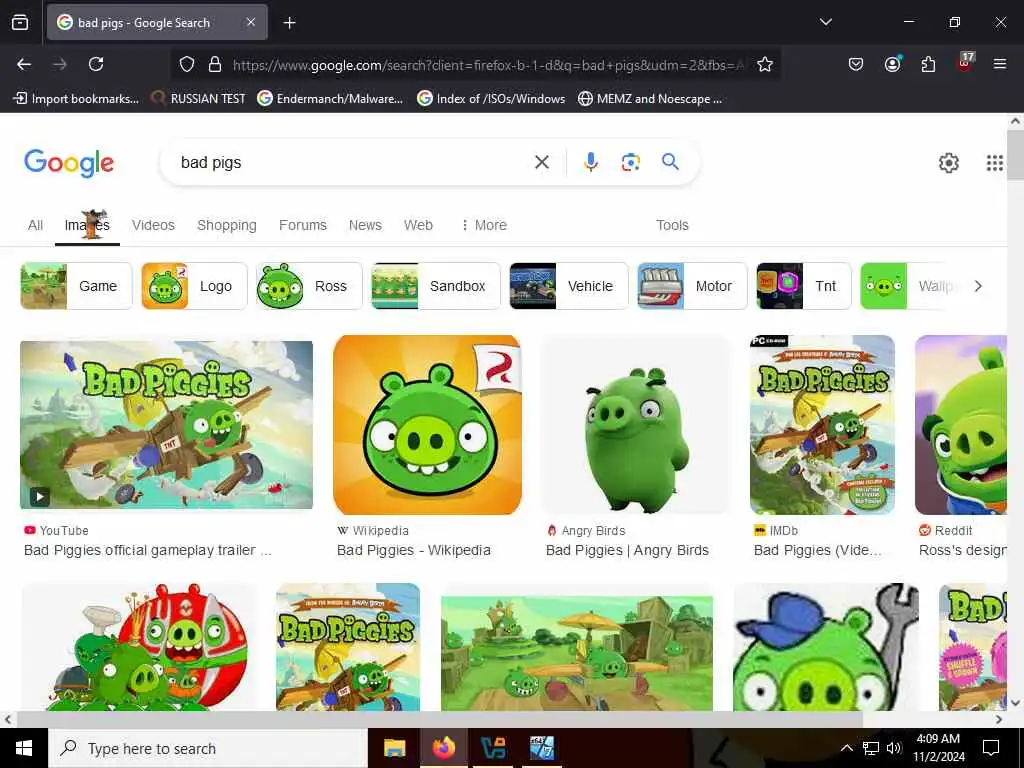Switch to the Shopping tab

(x=227, y=225)
